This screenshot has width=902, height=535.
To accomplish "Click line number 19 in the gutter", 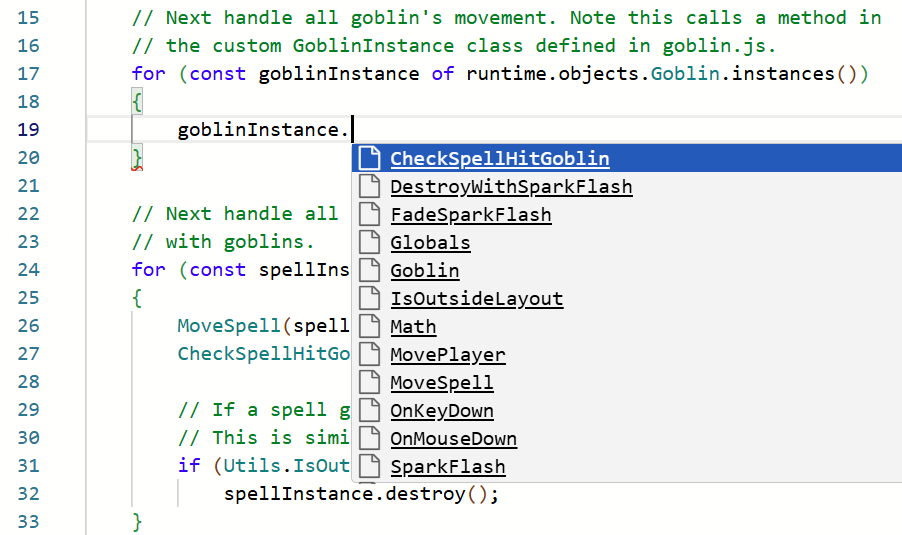I will click(28, 129).
